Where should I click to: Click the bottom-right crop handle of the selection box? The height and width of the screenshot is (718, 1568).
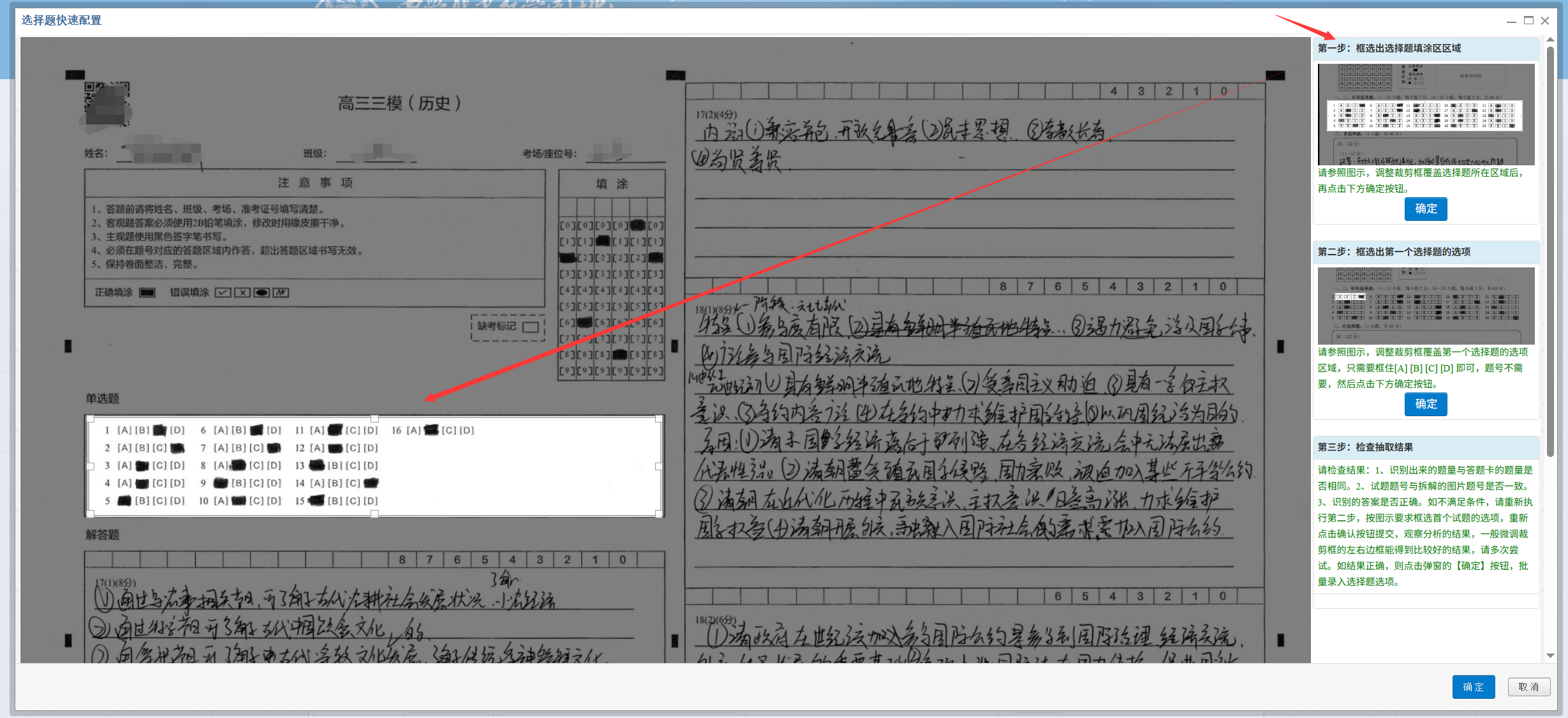click(x=659, y=514)
